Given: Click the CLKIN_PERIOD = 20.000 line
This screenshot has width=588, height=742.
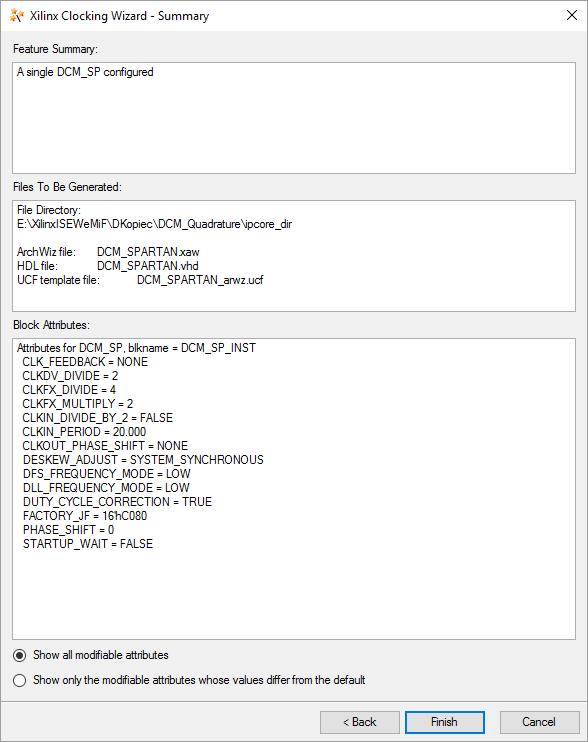Looking at the screenshot, I should (84, 432).
